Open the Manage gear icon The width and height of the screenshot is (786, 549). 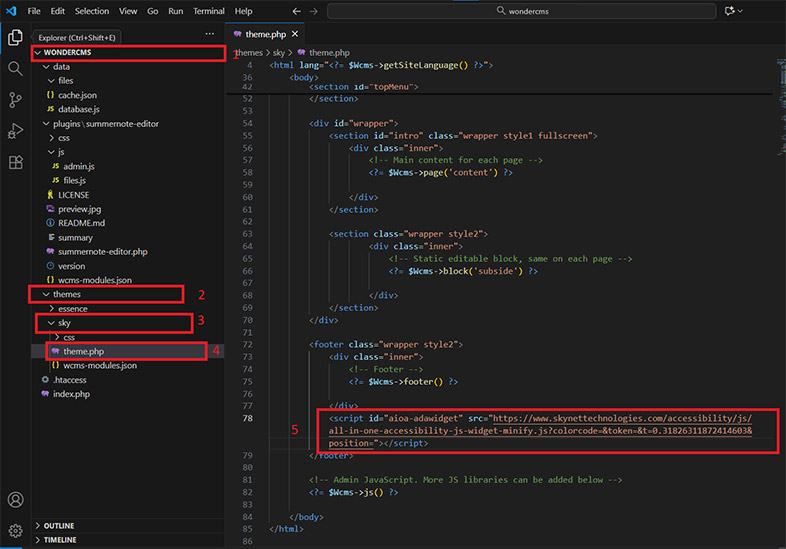pyautogui.click(x=16, y=530)
